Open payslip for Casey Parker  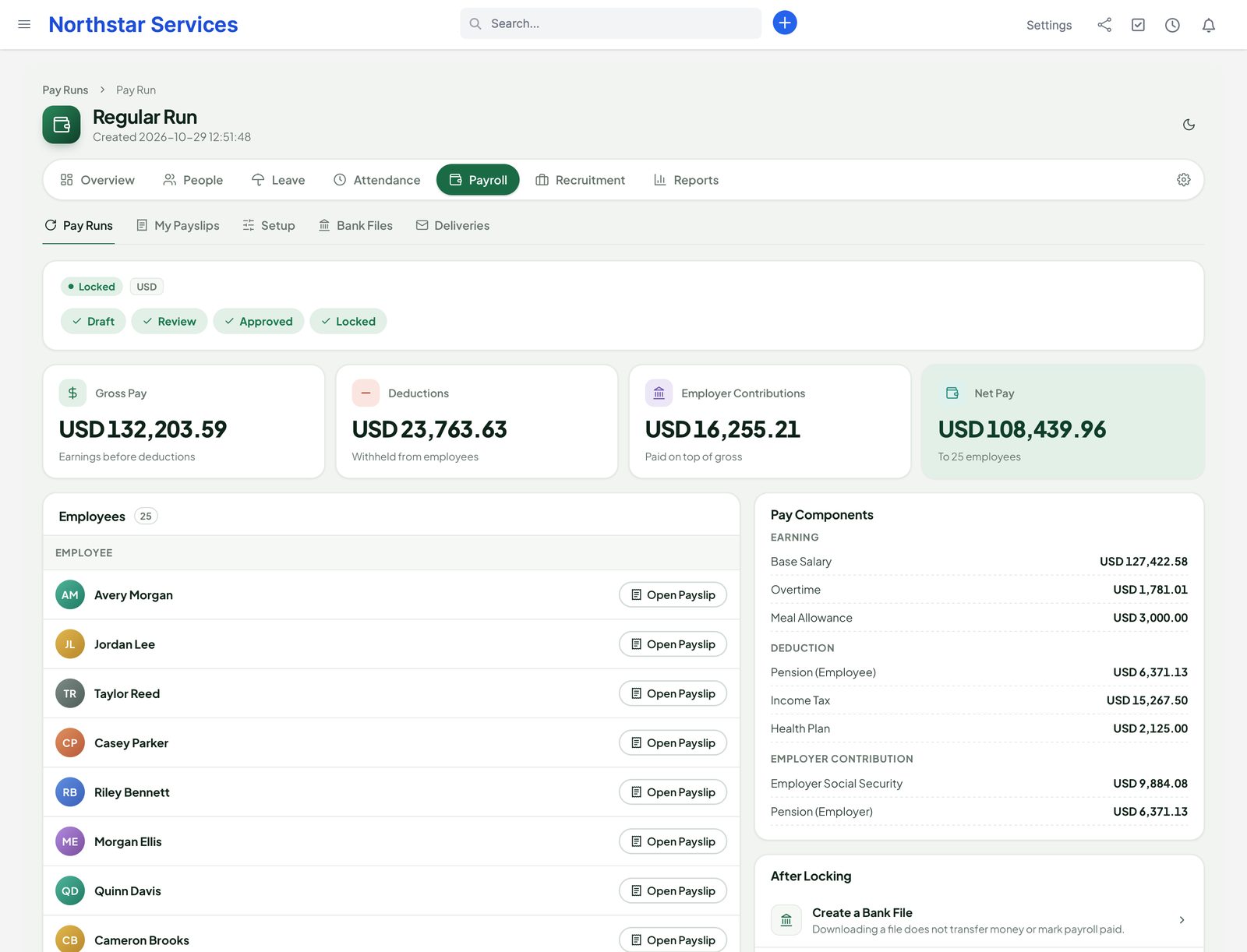pos(673,743)
